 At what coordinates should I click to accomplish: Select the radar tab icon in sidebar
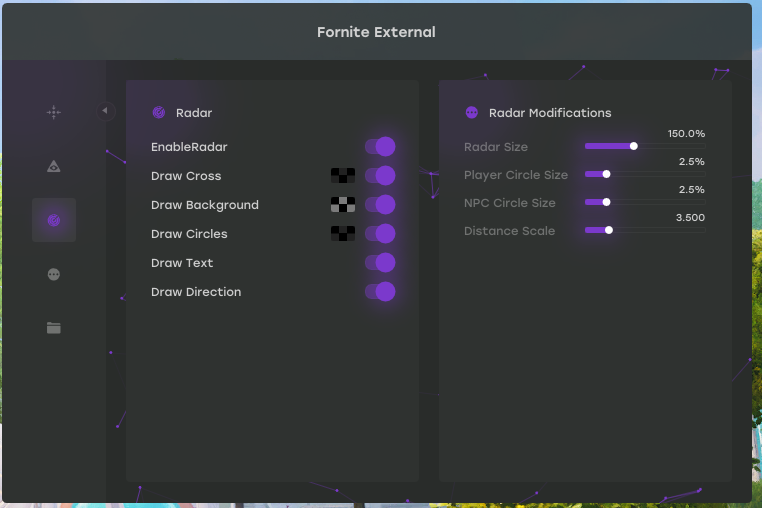[x=53, y=220]
